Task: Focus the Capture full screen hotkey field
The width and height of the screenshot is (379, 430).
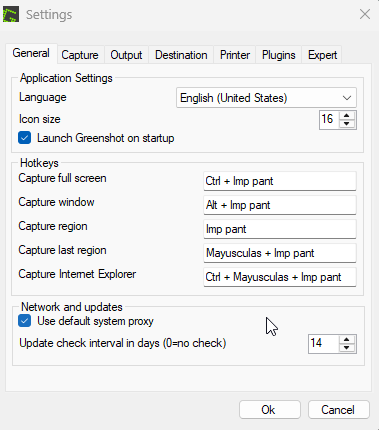Action: 280,181
